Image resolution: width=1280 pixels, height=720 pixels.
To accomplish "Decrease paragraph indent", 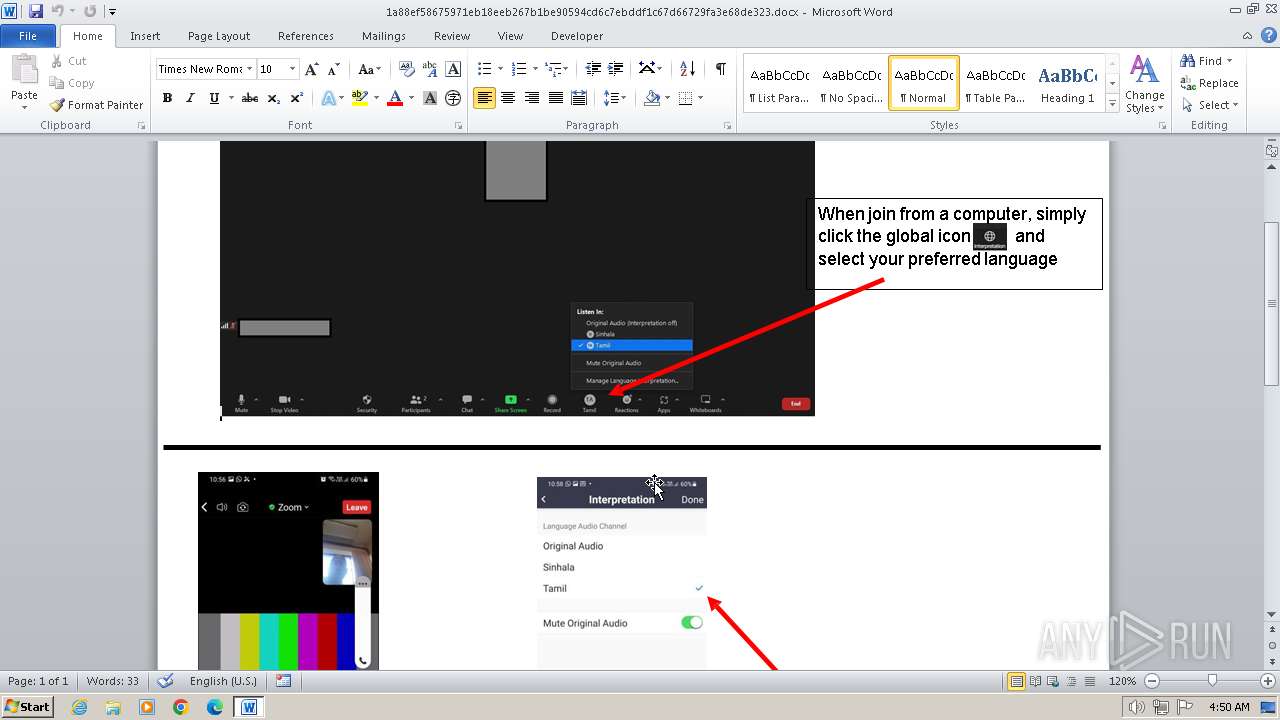I will pos(593,69).
